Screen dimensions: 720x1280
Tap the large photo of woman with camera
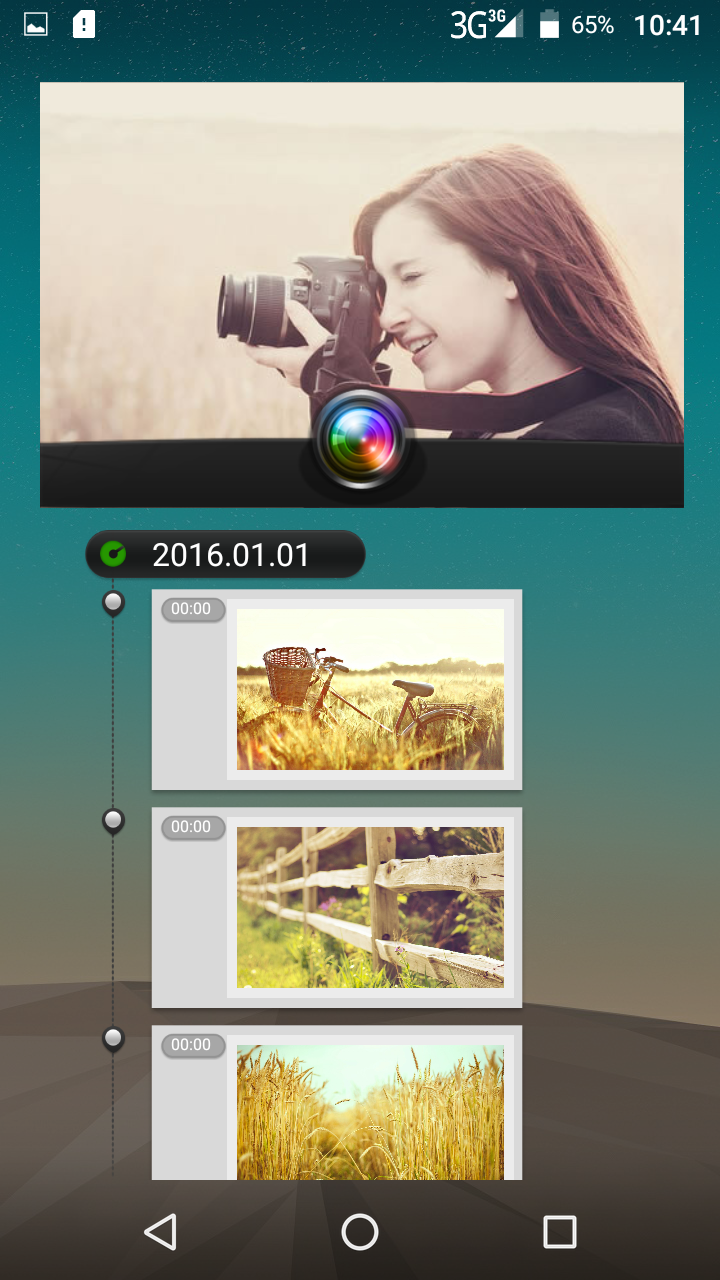point(362,260)
